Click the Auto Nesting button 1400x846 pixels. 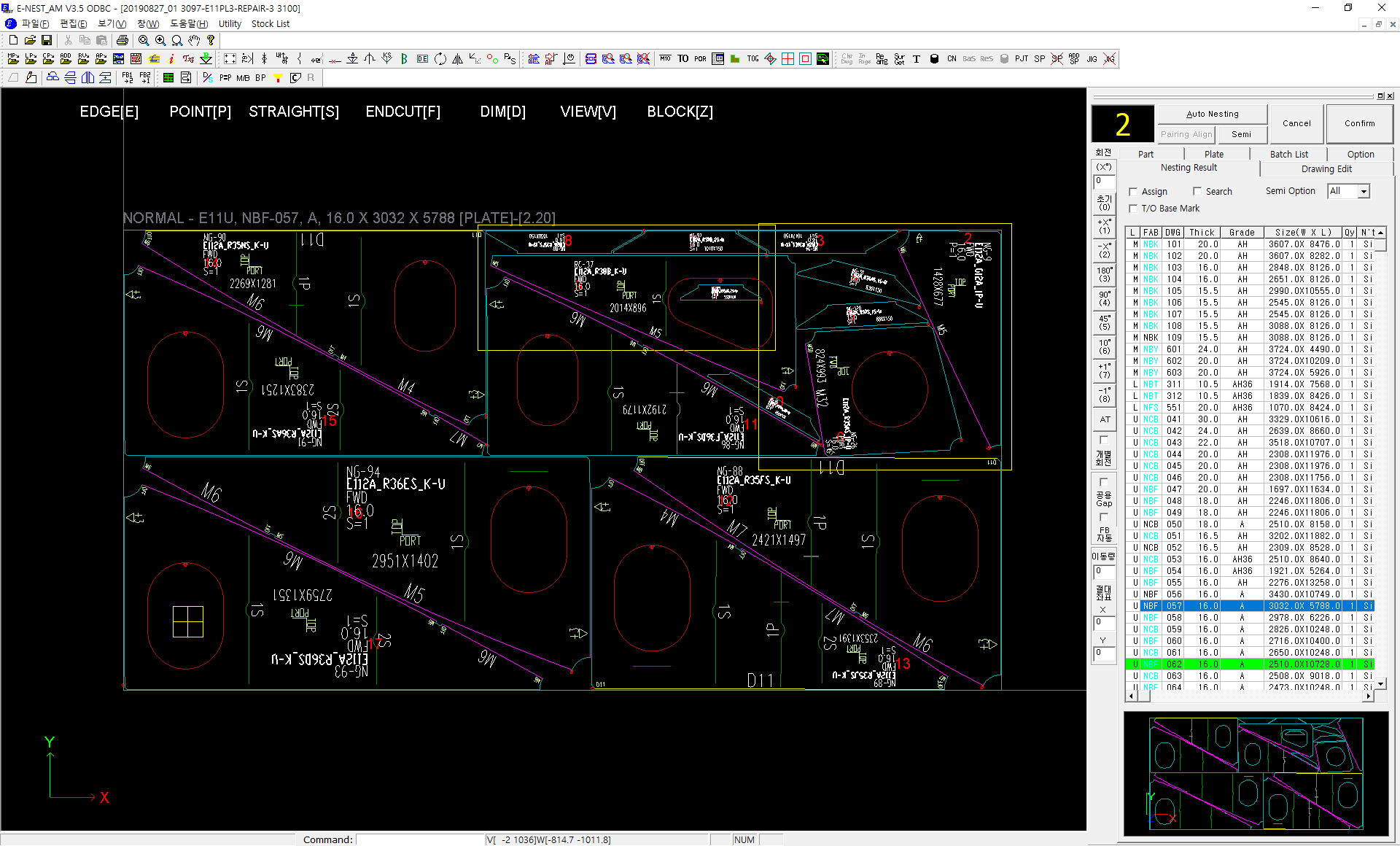coord(1213,114)
